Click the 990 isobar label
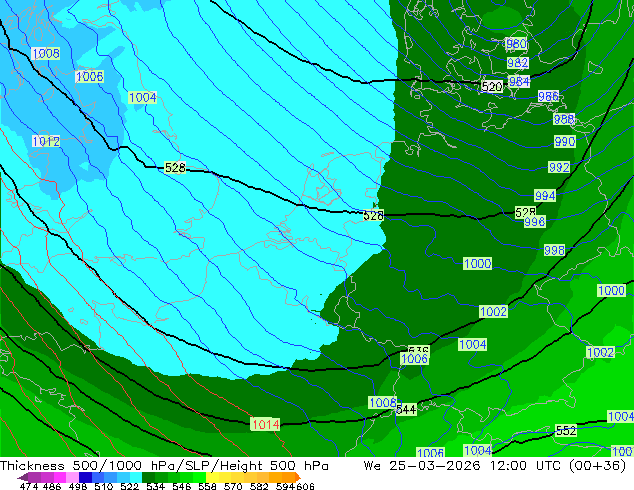 click(x=565, y=142)
